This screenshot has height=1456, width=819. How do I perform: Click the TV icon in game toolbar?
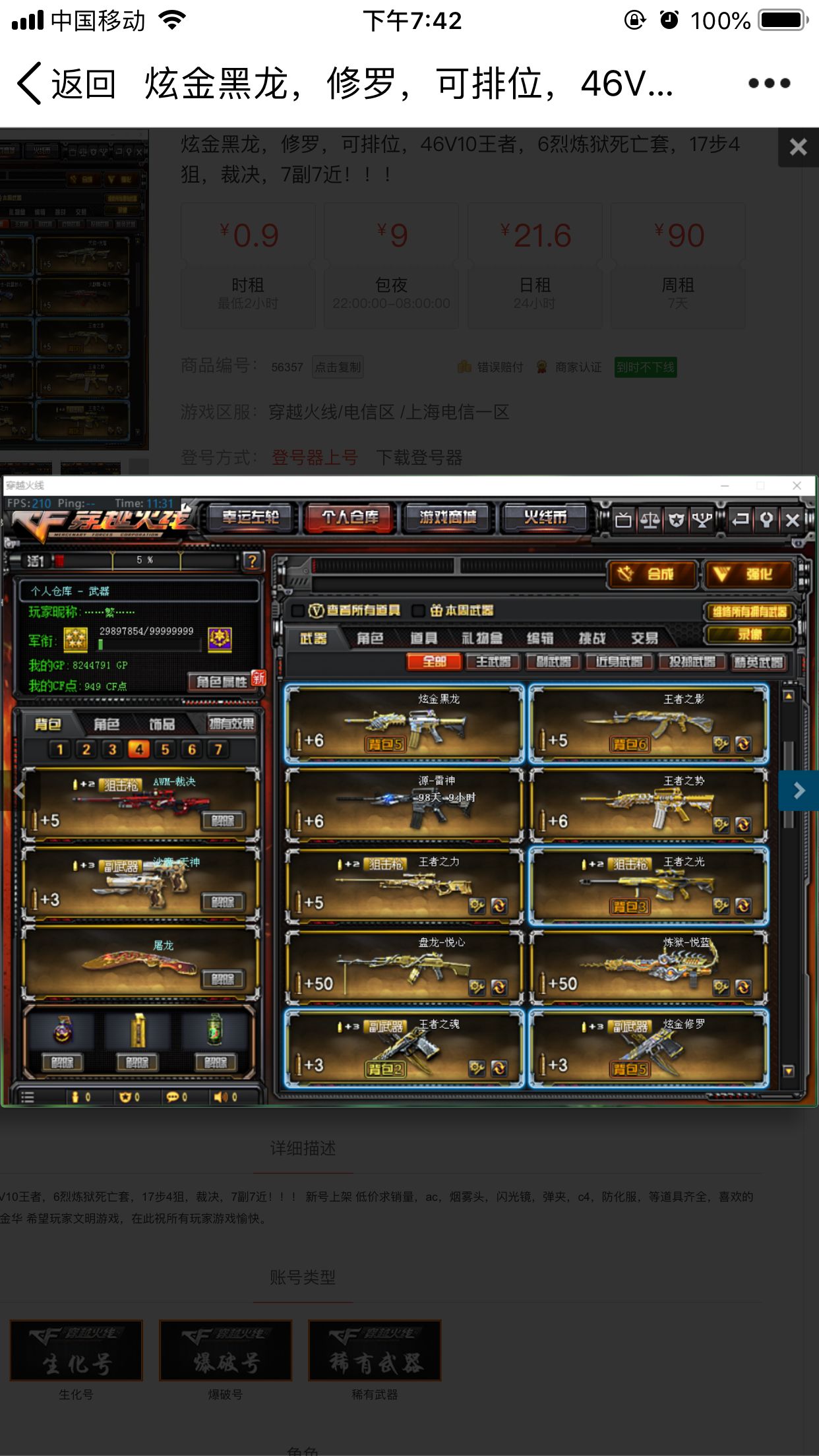coord(623,520)
